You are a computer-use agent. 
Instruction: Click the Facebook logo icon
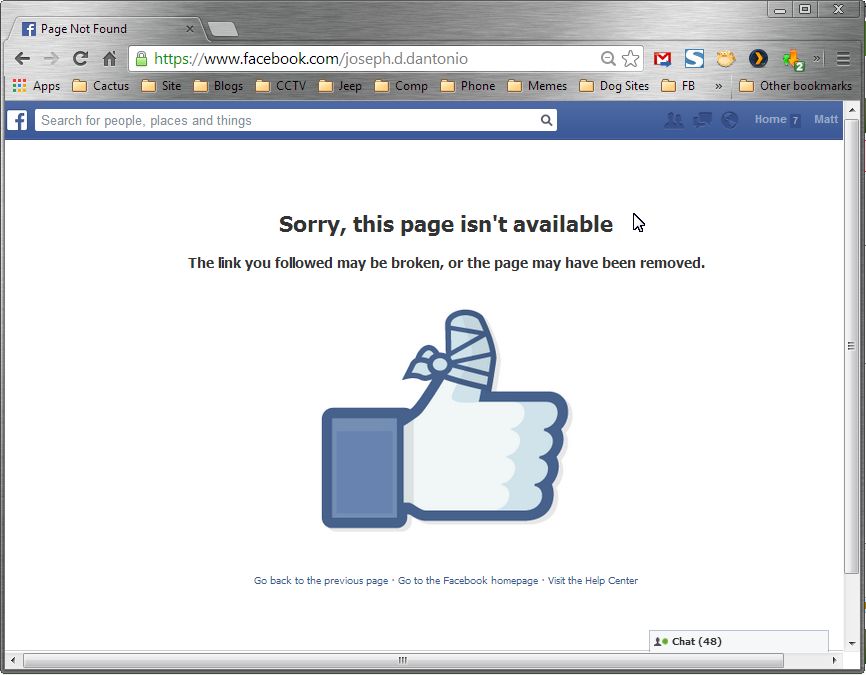[x=17, y=120]
